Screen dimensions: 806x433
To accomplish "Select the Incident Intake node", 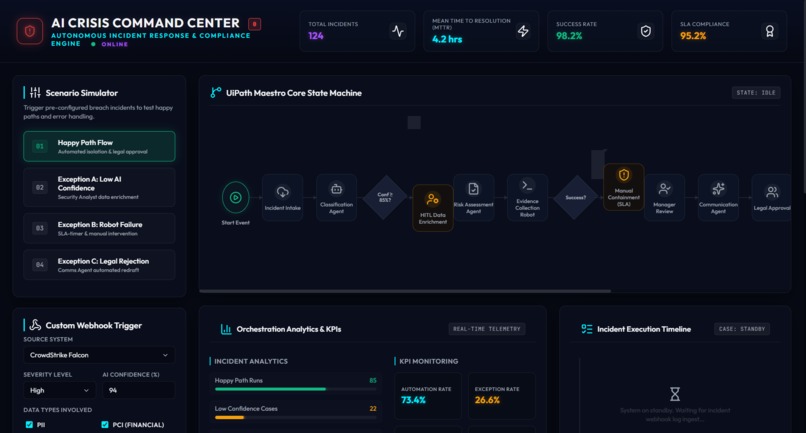I will [283, 197].
